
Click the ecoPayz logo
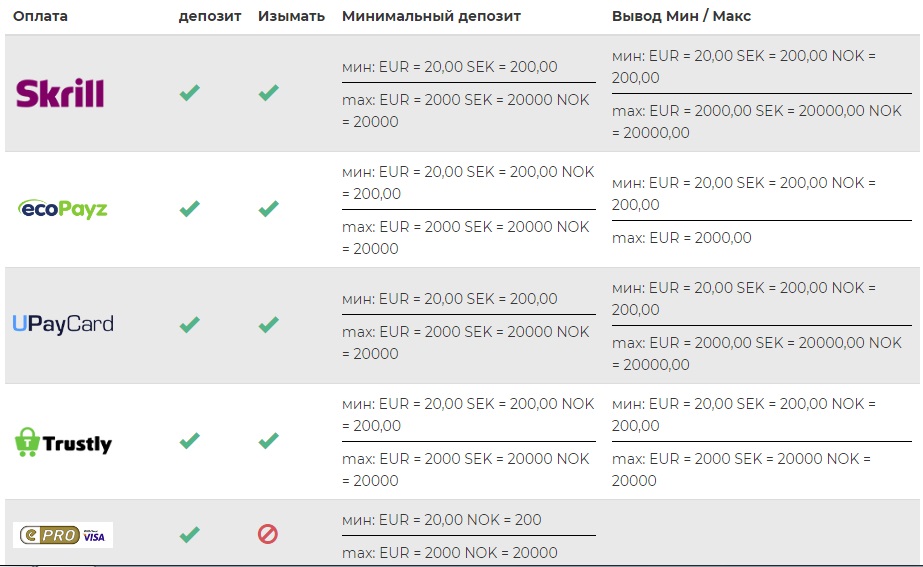[63, 209]
